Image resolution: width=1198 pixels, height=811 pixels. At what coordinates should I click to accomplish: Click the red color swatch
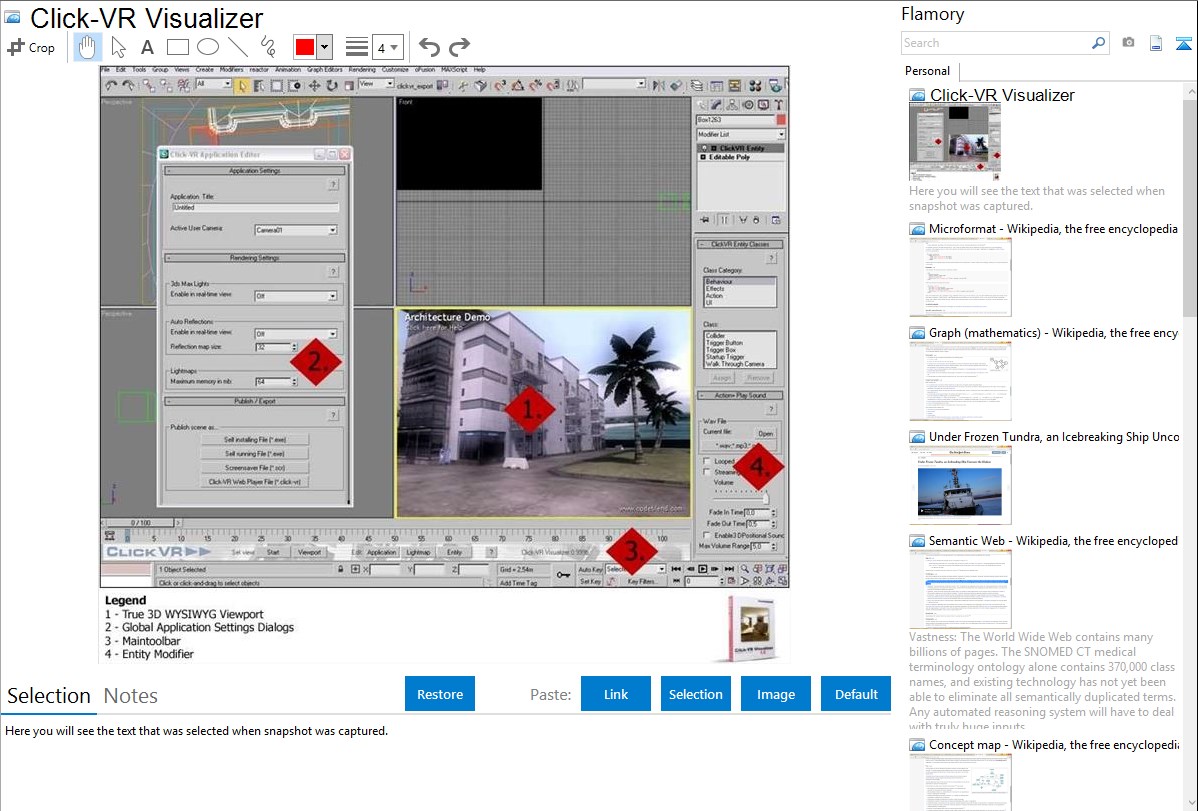[305, 47]
